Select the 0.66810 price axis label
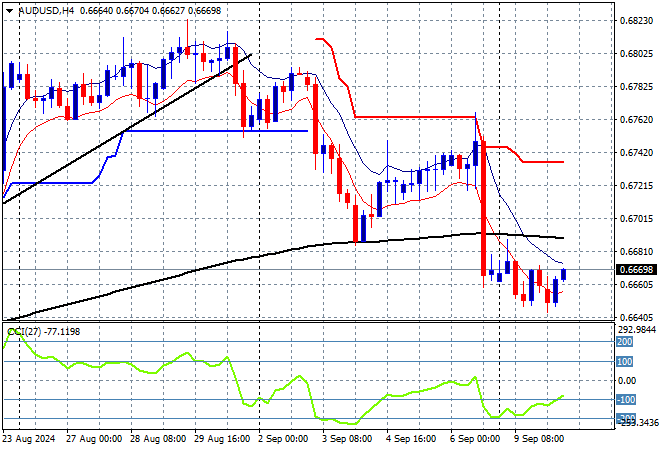The height and width of the screenshot is (450, 660). tap(636, 252)
